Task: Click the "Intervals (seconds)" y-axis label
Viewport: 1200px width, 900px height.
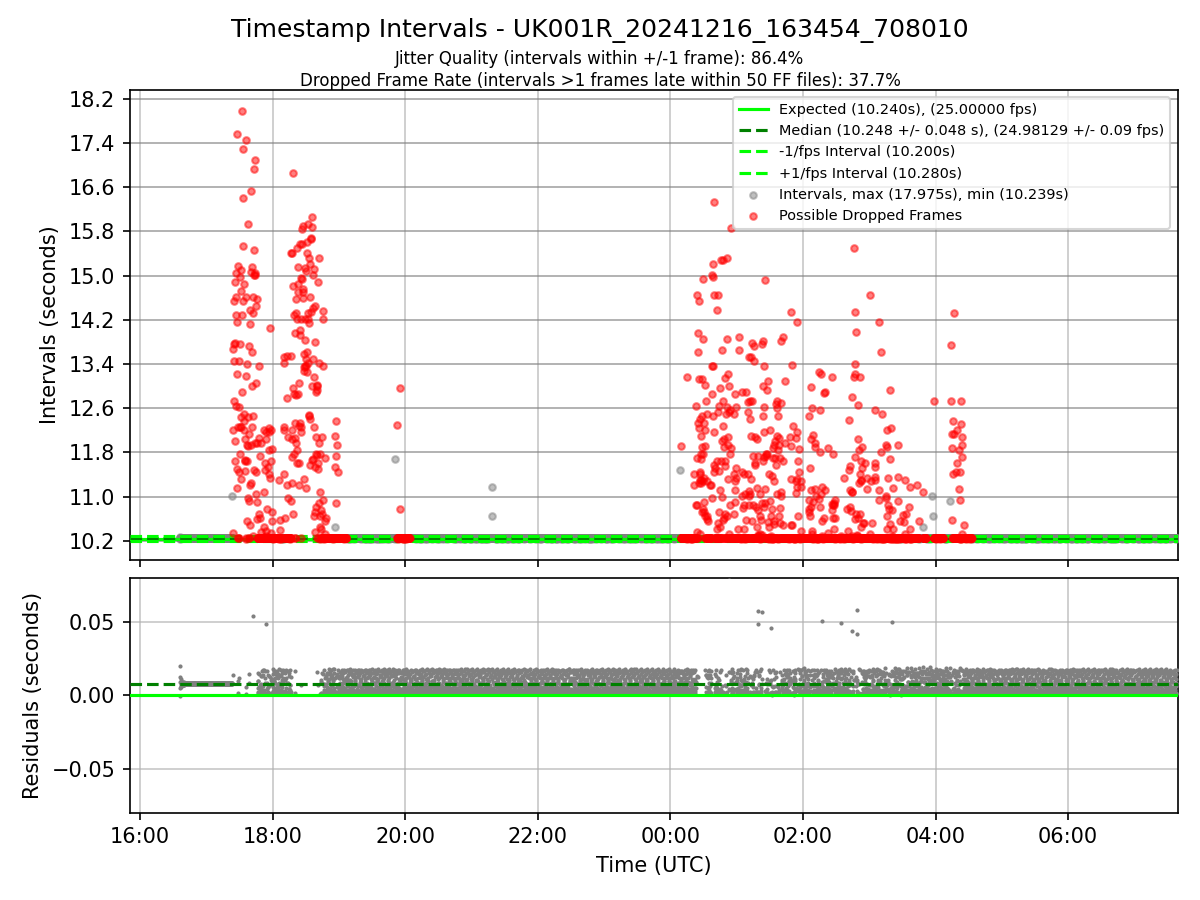Action: click(x=49, y=326)
